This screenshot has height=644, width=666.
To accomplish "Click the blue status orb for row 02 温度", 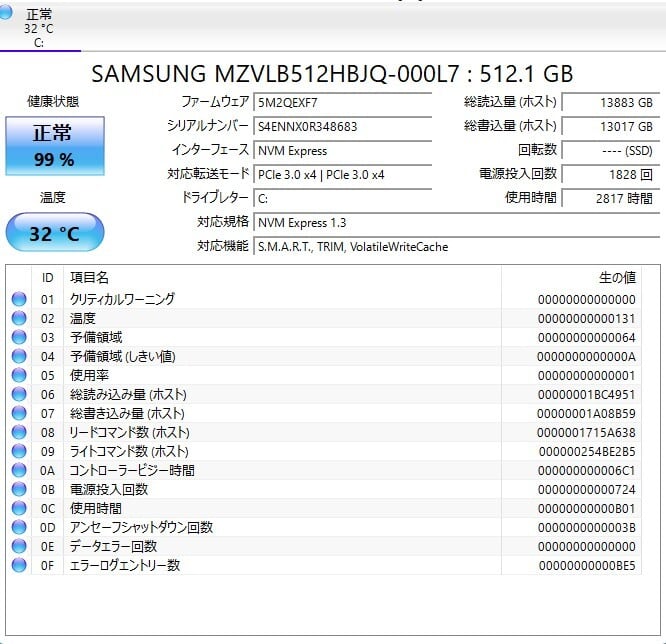I will 19,318.
